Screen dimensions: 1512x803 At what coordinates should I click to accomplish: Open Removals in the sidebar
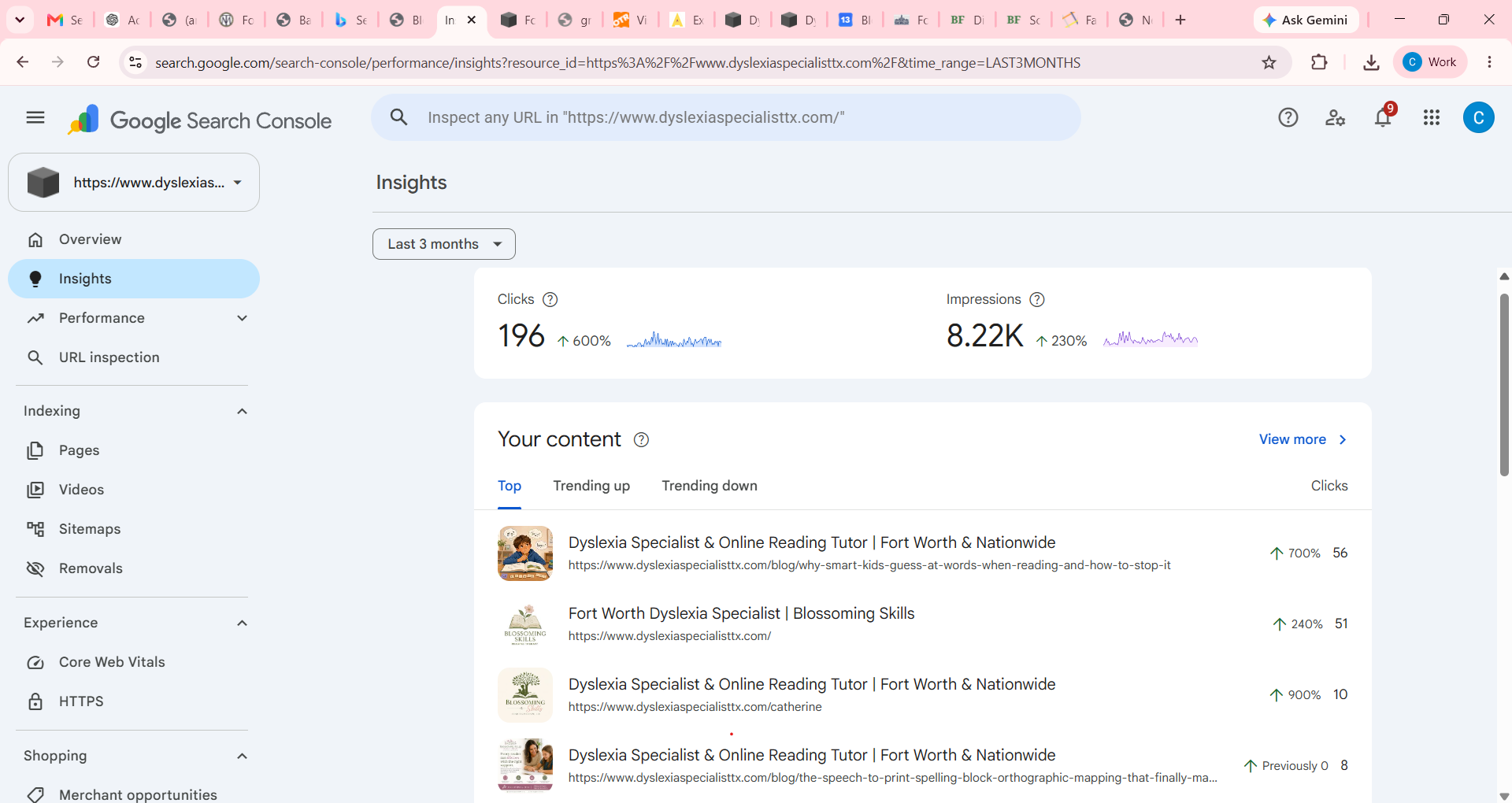click(x=134, y=568)
